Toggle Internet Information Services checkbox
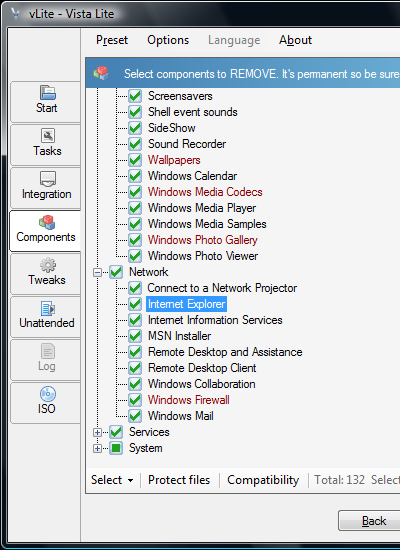The image size is (400, 550). (x=135, y=320)
